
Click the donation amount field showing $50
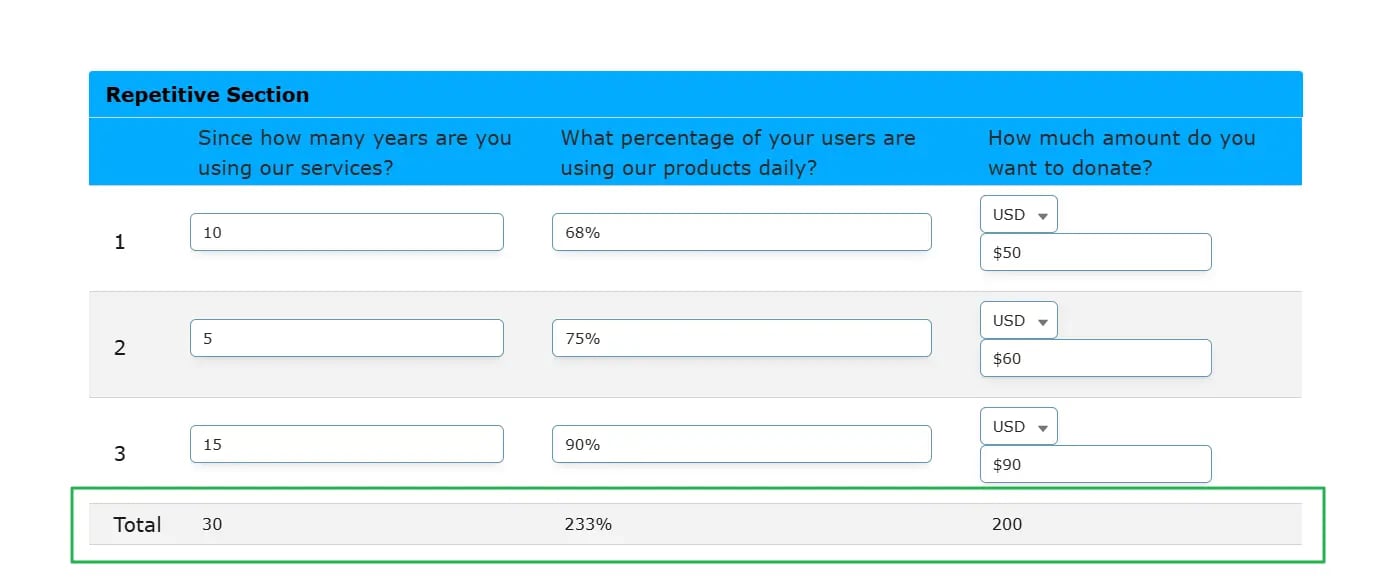coord(1095,252)
